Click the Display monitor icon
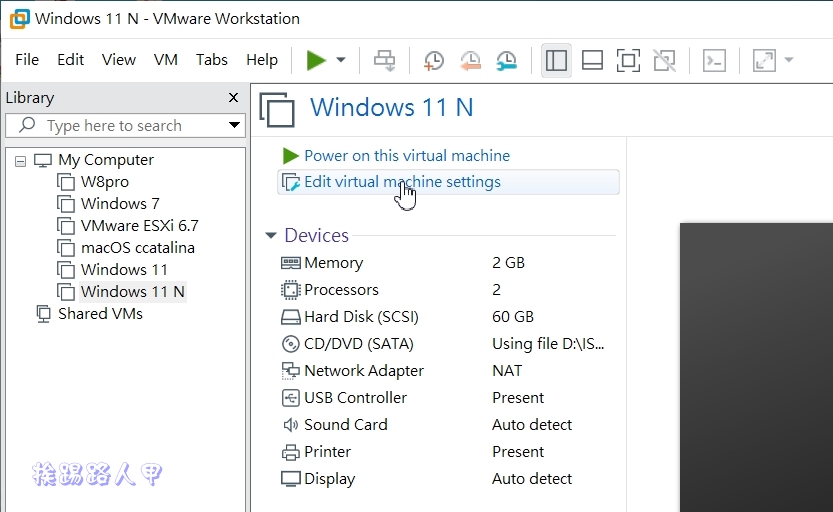 point(291,479)
